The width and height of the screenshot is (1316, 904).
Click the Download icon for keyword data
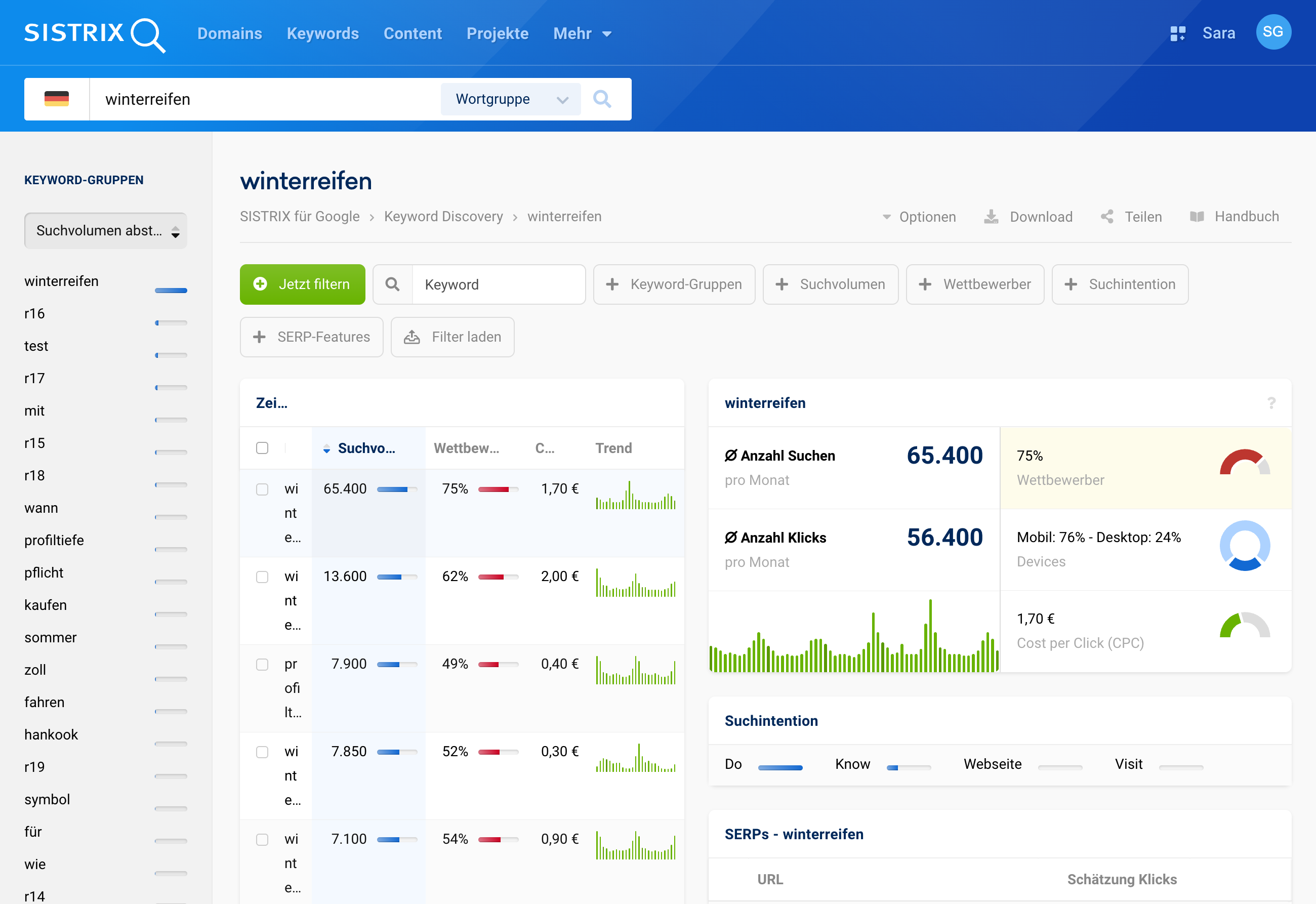[991, 216]
